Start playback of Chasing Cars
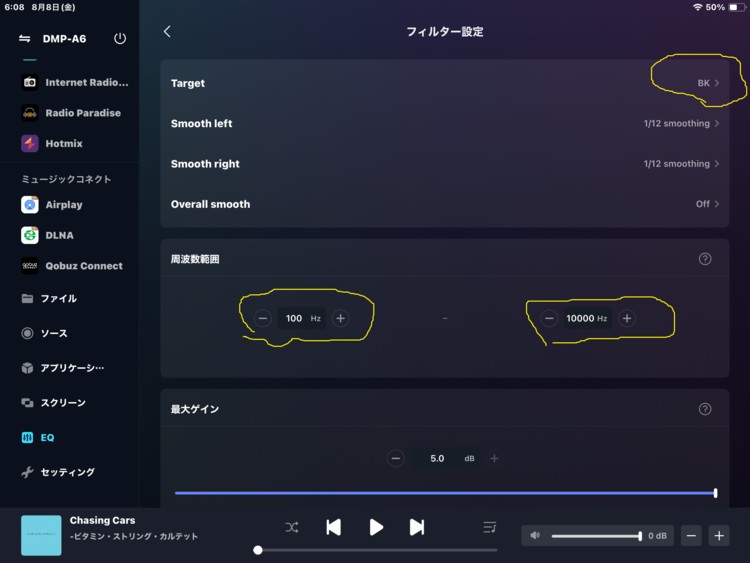The height and width of the screenshot is (563, 750). (376, 527)
